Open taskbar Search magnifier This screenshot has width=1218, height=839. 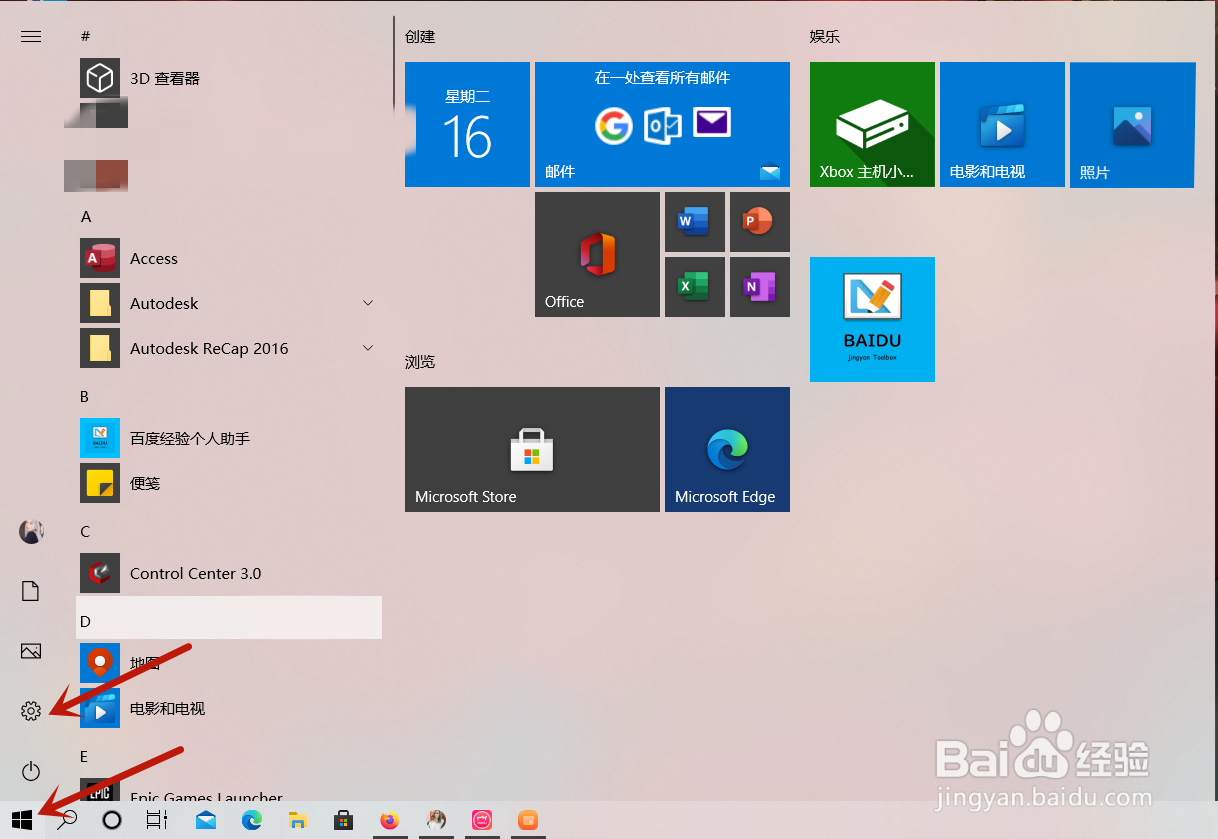point(68,820)
